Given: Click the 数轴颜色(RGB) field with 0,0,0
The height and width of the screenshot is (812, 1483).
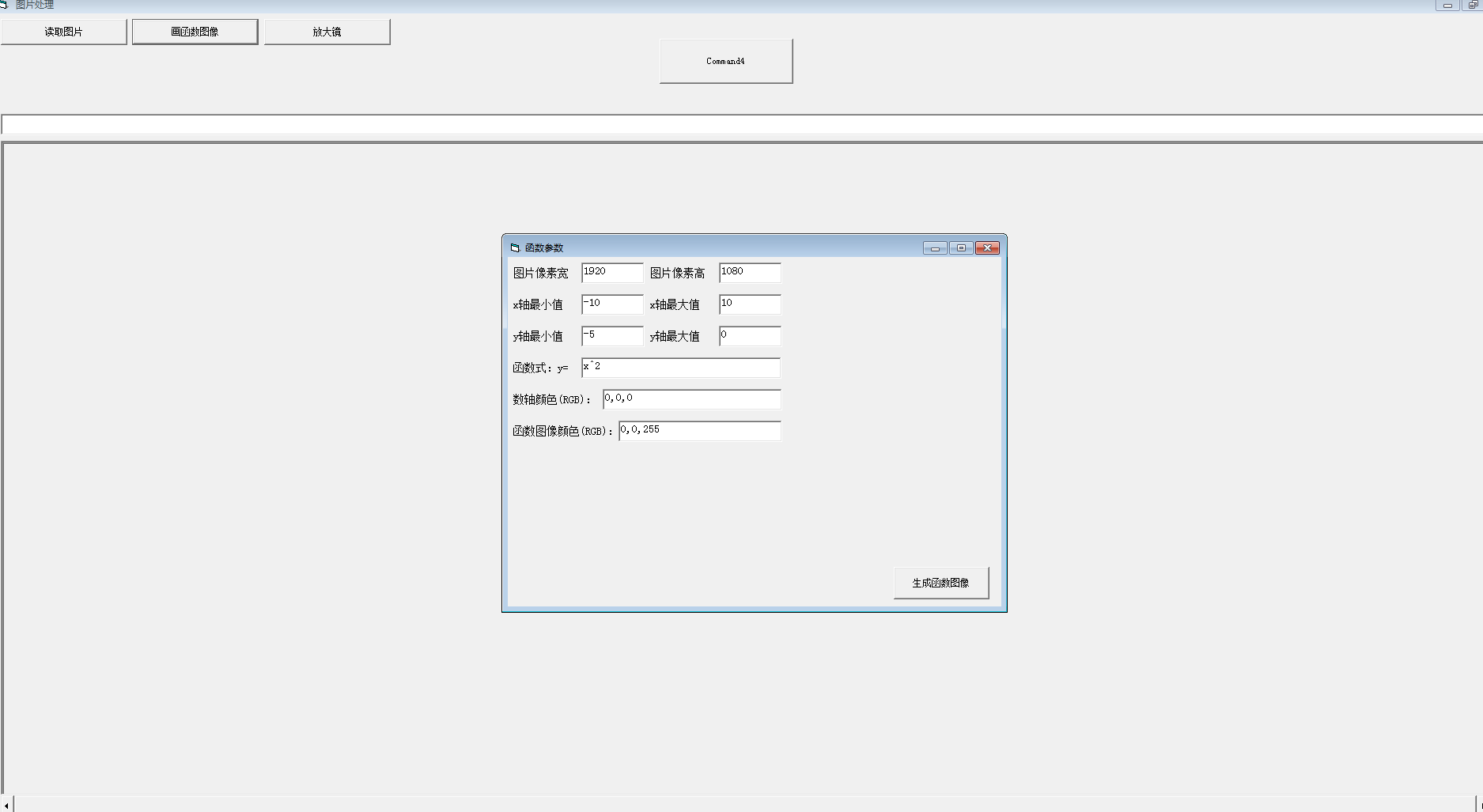Looking at the screenshot, I should tap(691, 399).
